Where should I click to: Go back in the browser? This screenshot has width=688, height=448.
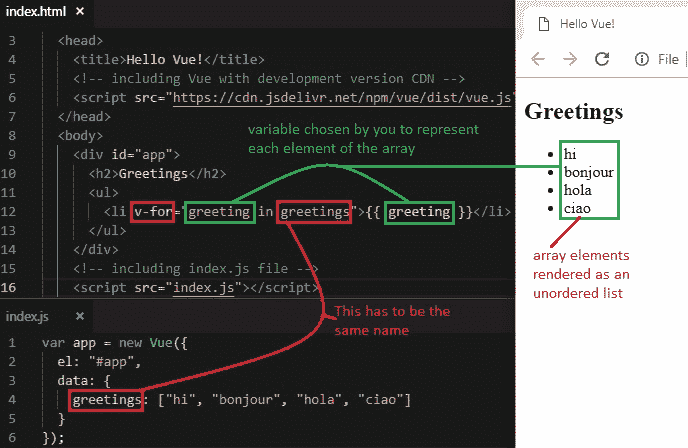[538, 59]
